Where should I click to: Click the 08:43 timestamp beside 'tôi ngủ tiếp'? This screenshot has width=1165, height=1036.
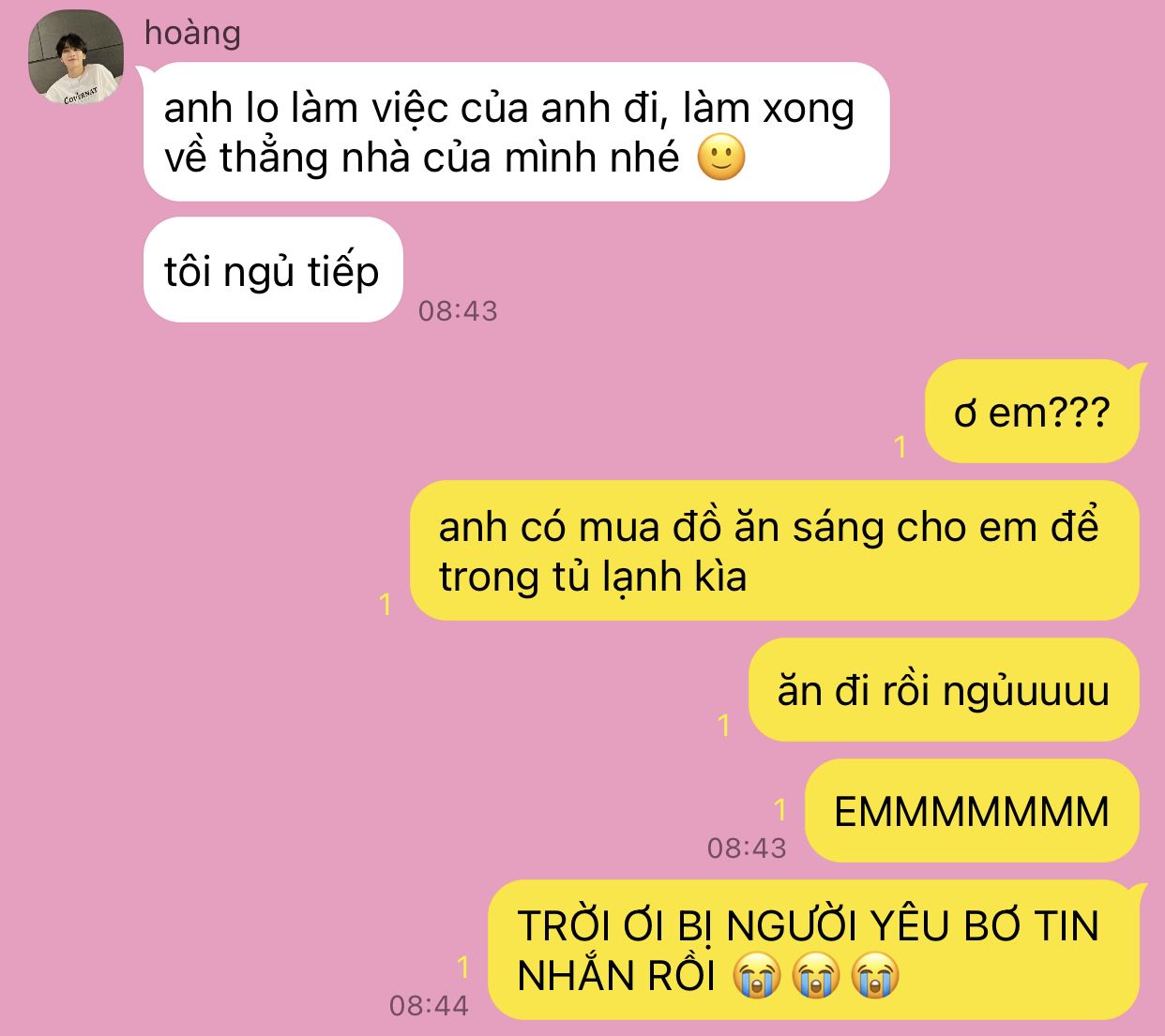[x=458, y=310]
